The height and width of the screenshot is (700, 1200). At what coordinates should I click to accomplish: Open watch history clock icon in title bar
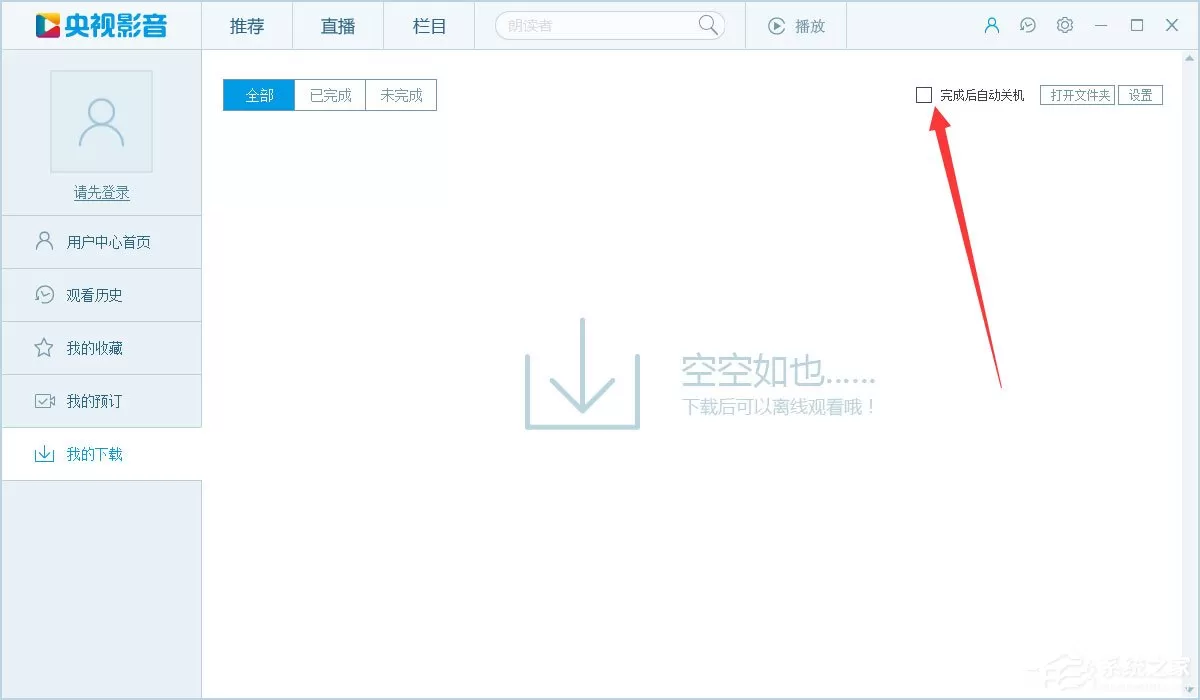pos(1028,26)
